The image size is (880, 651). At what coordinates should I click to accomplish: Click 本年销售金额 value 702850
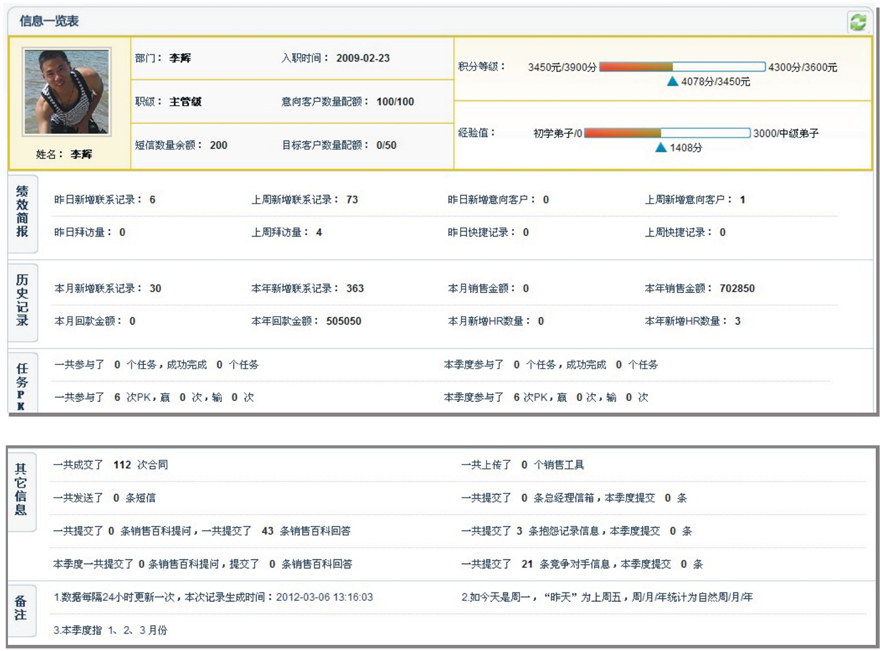[x=737, y=289]
